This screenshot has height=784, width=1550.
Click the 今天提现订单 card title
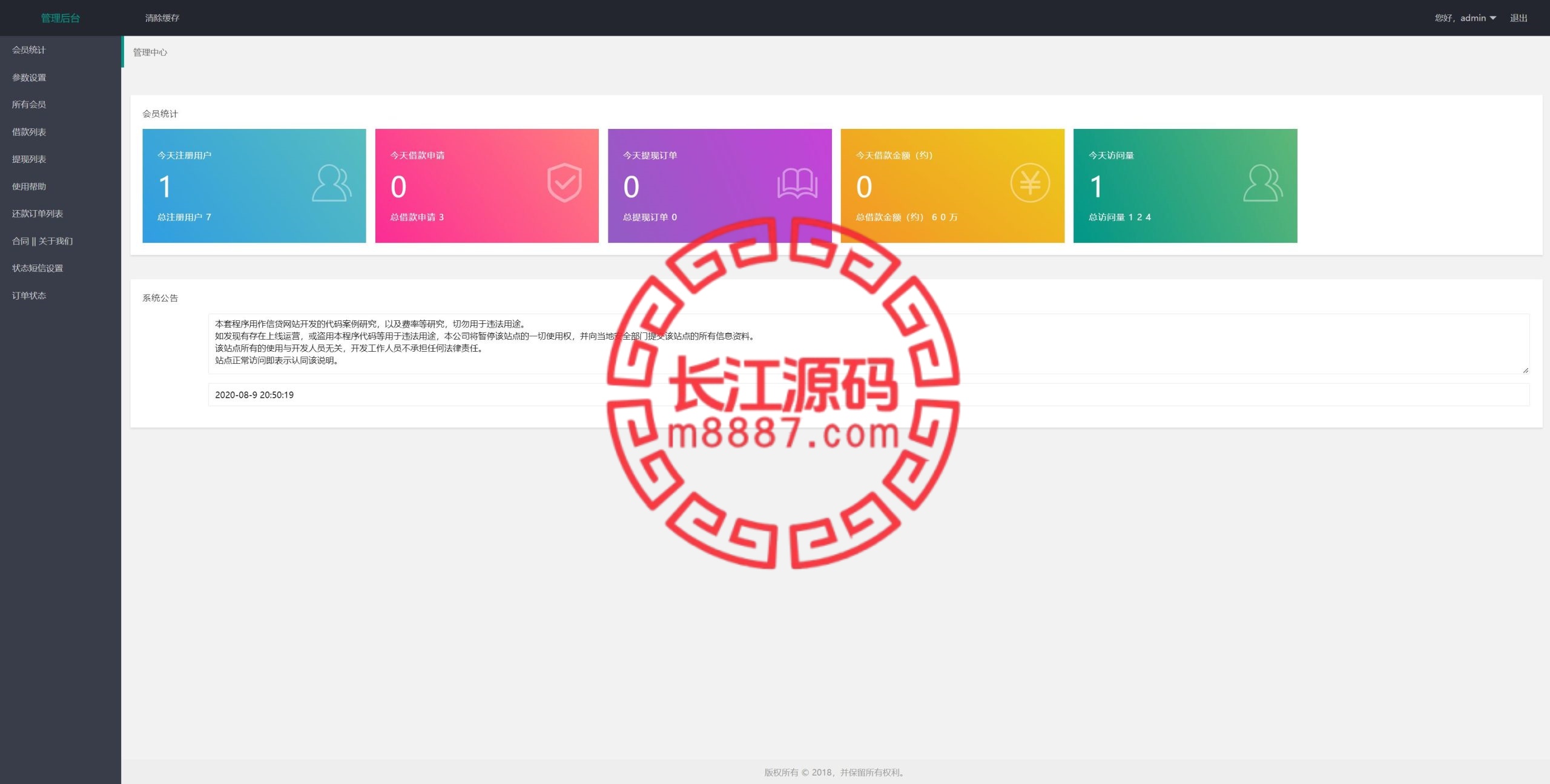pos(650,155)
